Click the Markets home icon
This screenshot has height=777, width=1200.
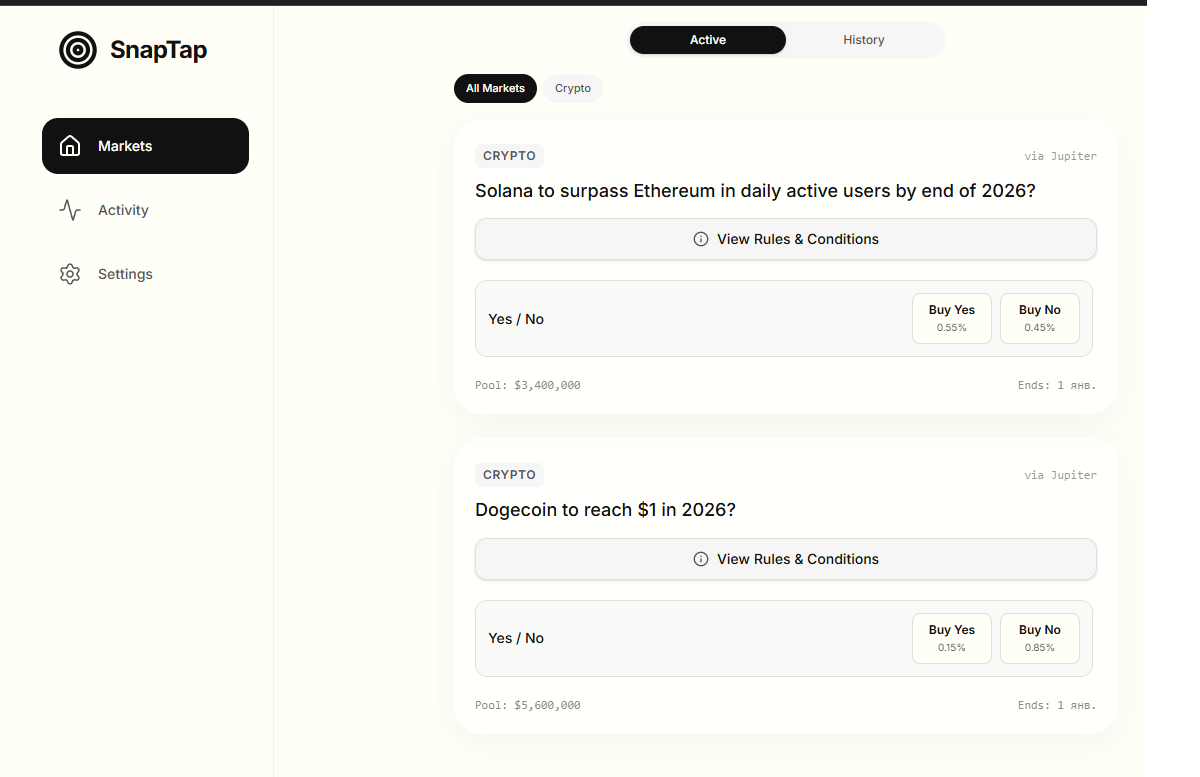(70, 146)
